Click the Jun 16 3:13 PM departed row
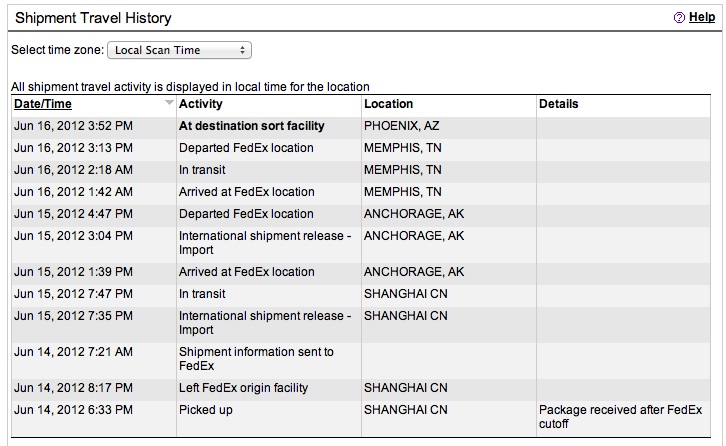This screenshot has width=726, height=446. (x=361, y=148)
